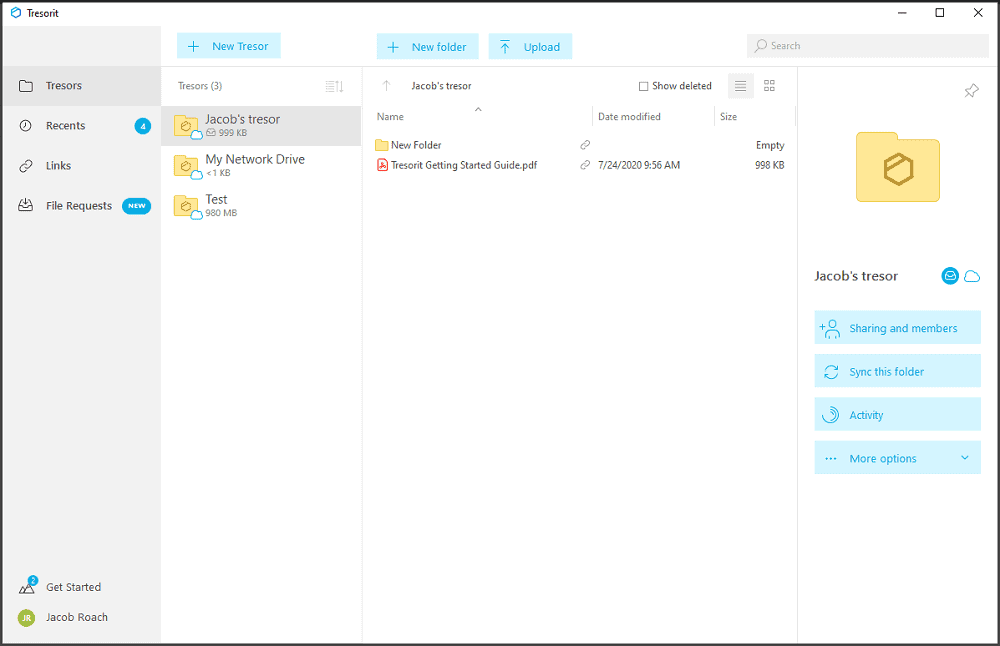Viewport: 1000px width, 646px height.
Task: Click the large tresor folder thumbnail
Action: point(897,167)
